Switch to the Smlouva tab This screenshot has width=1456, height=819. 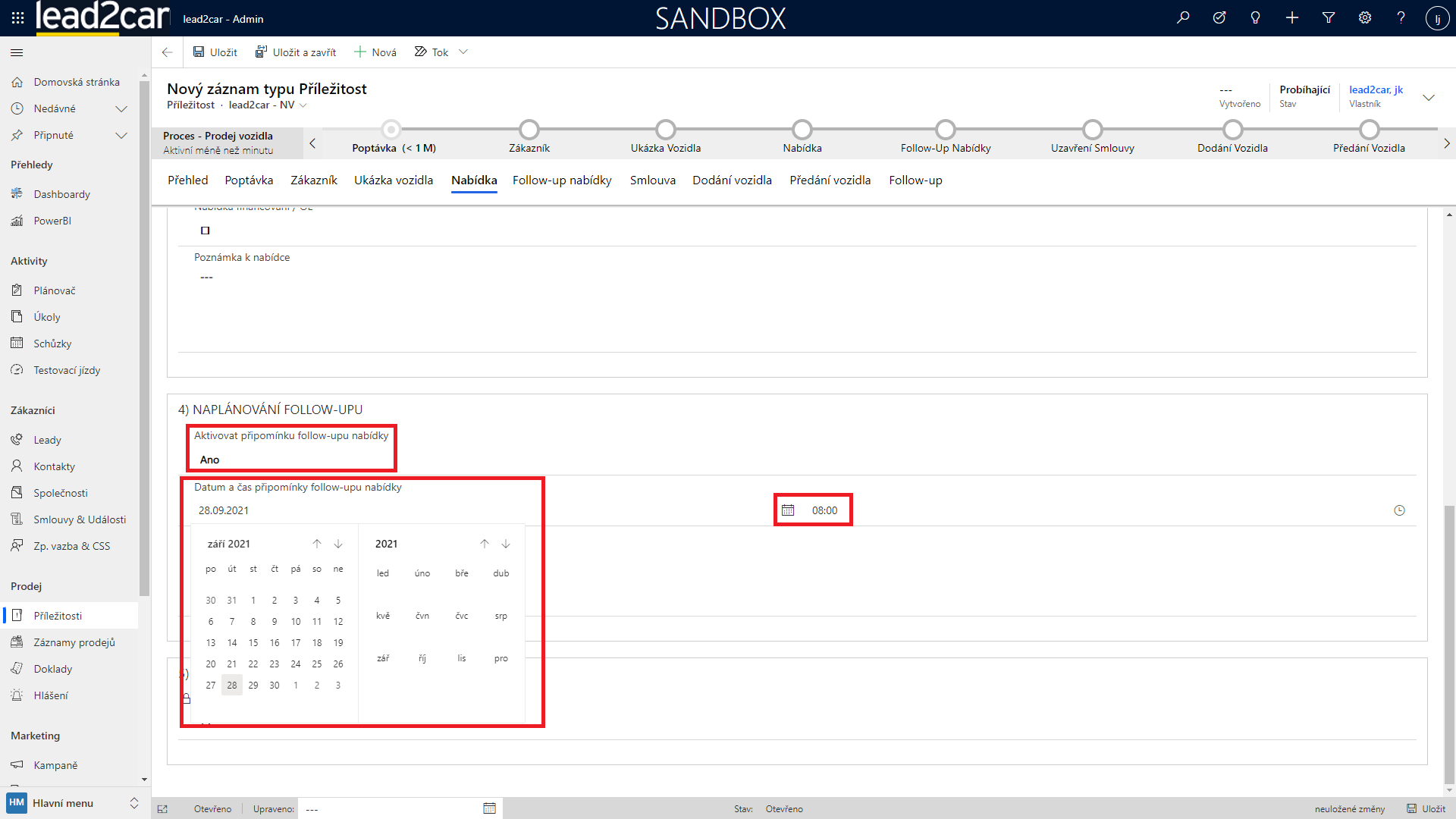652,180
